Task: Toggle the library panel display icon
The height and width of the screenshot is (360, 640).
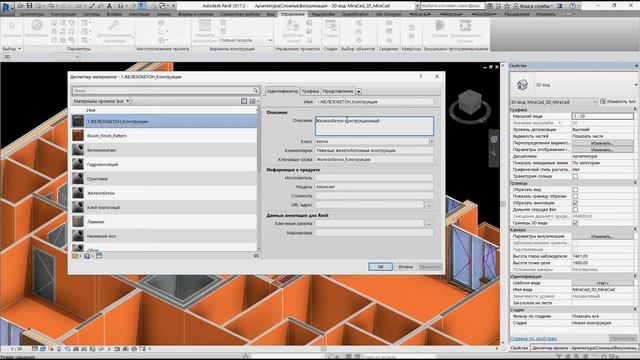Action: pyautogui.click(x=244, y=101)
